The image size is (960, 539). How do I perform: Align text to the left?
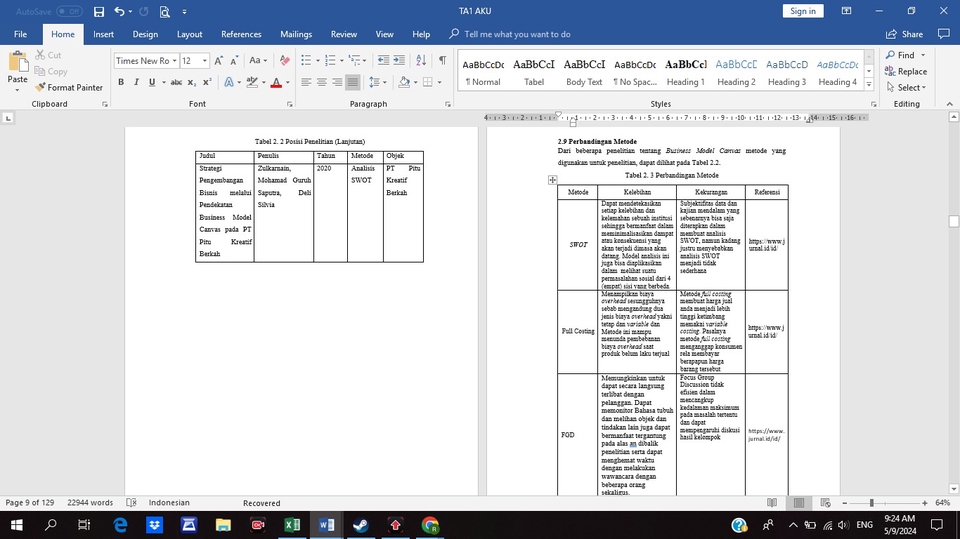[x=306, y=82]
